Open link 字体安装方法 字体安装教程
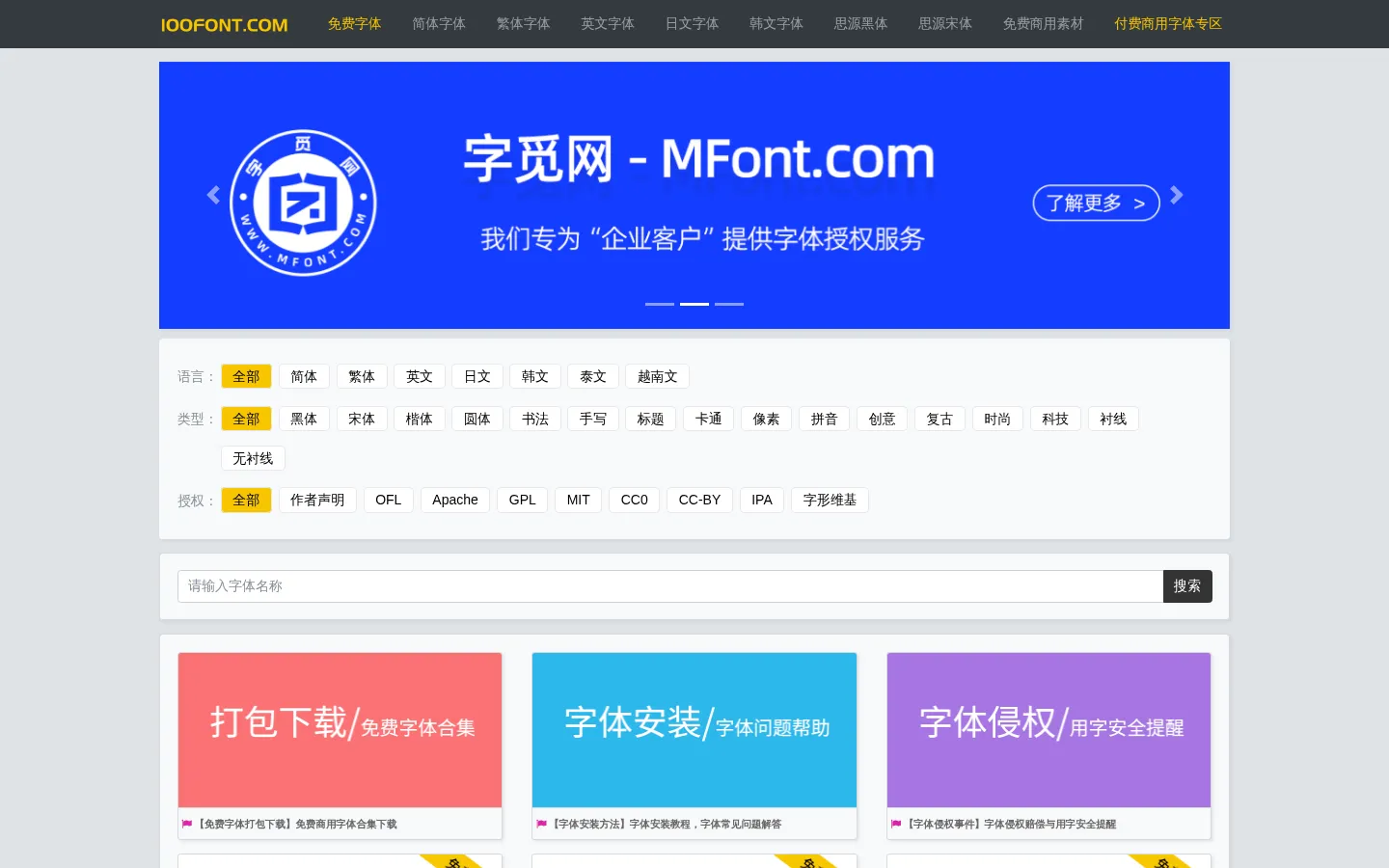The image size is (1389, 868). [x=667, y=824]
